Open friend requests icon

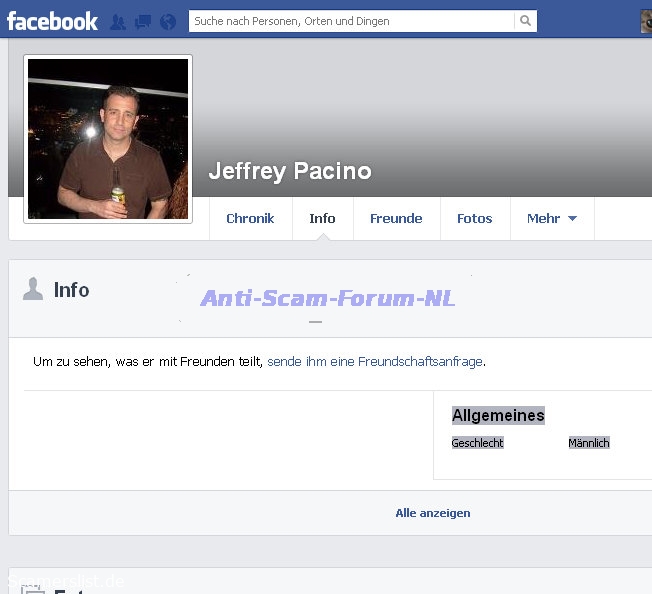click(118, 21)
